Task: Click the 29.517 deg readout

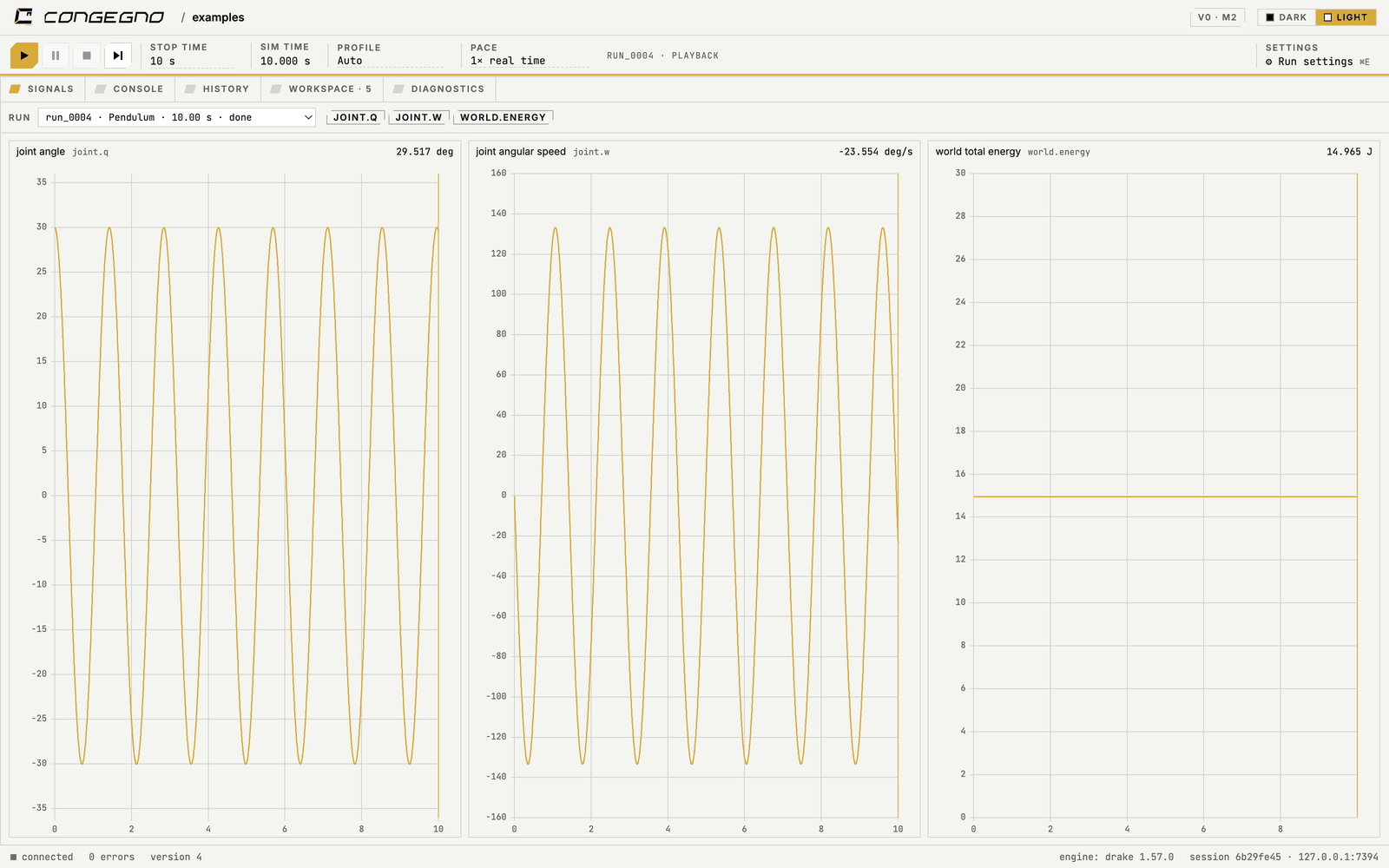Action: point(425,152)
